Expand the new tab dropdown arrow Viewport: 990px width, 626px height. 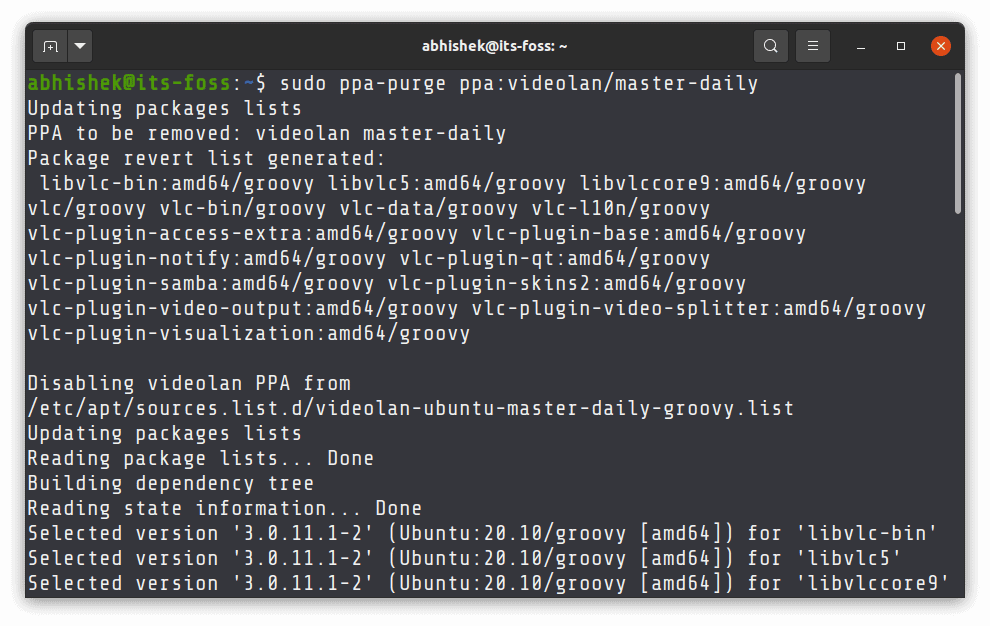tap(80, 46)
